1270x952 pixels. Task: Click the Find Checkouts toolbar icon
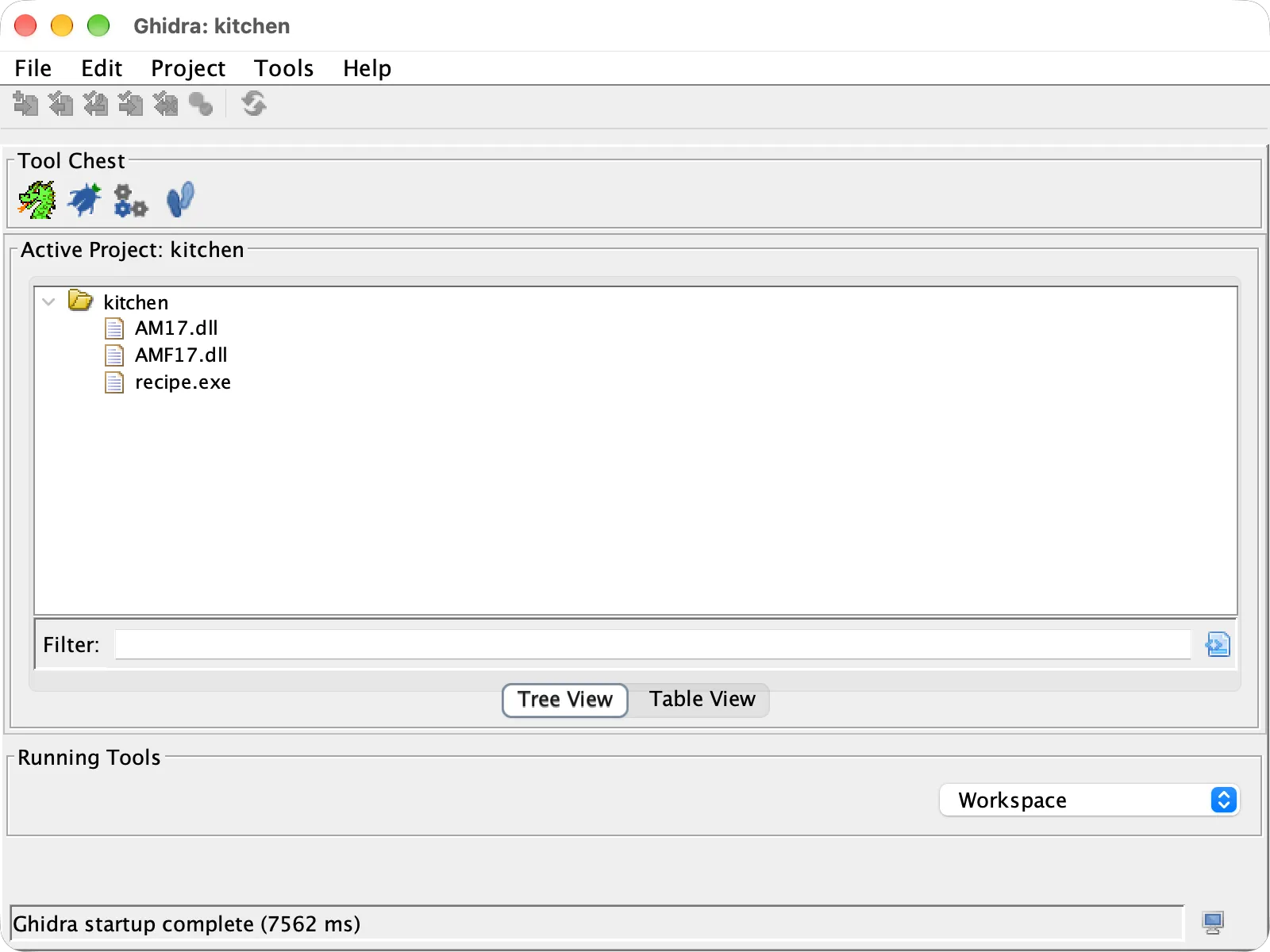[201, 104]
